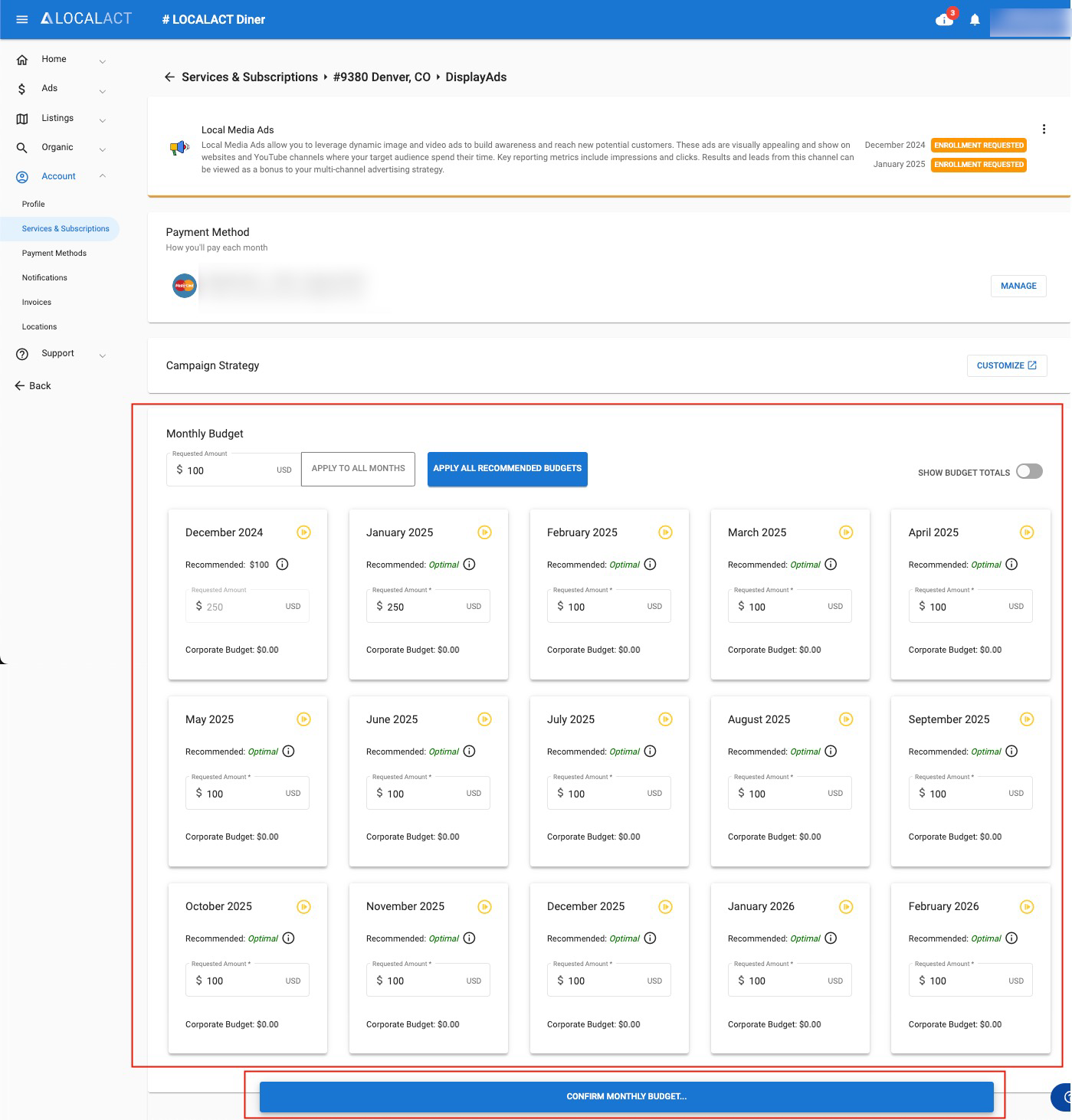Screen dimensions: 1072x1120
Task: Click Manage payment method button
Action: (x=1018, y=286)
